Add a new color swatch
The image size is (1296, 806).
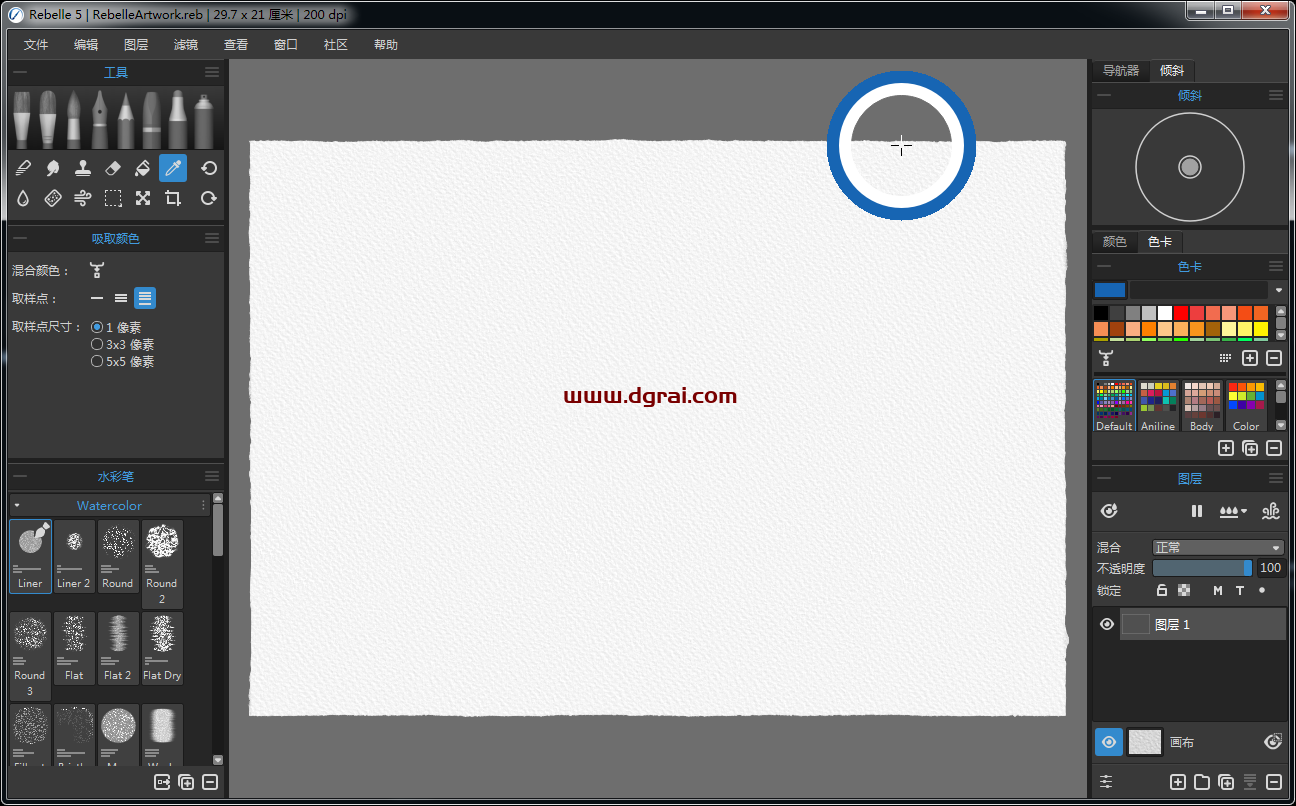tap(1250, 358)
